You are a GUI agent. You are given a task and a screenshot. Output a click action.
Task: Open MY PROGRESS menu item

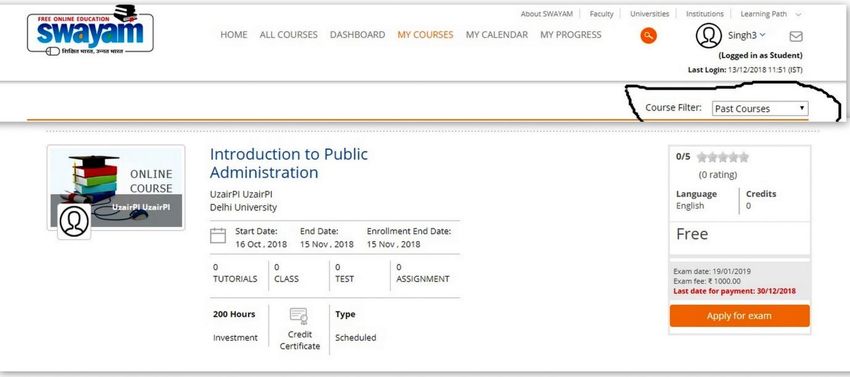(x=571, y=35)
